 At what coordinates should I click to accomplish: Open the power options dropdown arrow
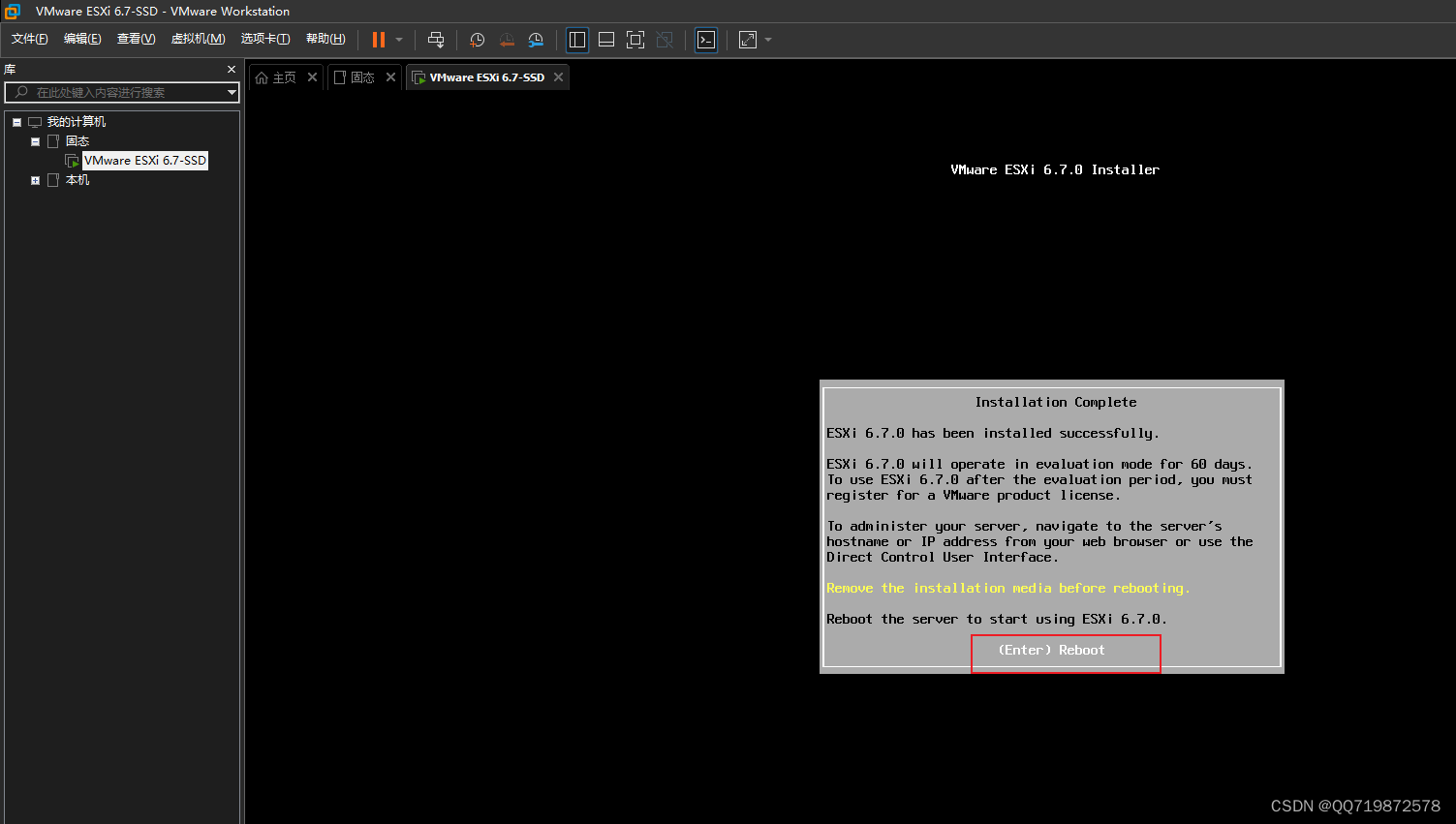pos(399,40)
